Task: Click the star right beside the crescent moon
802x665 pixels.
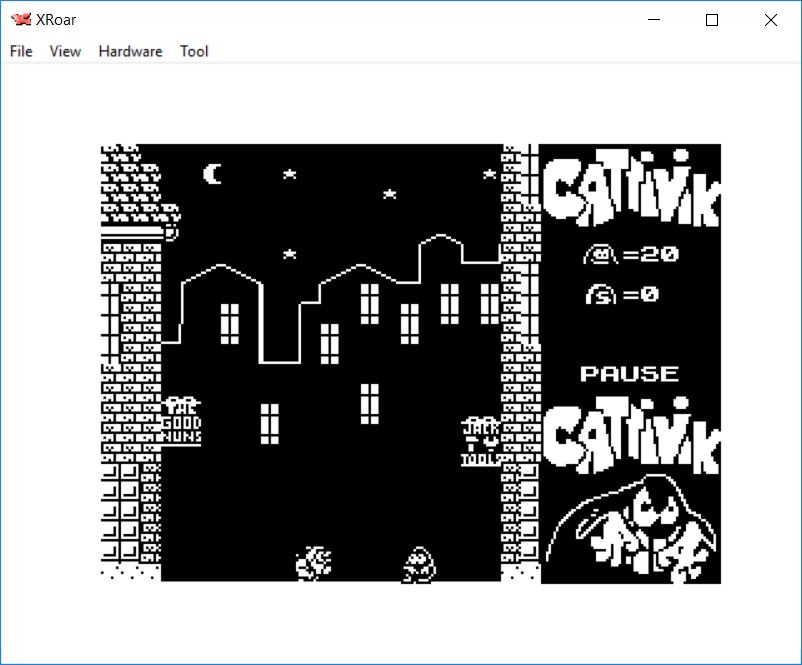Action: click(x=289, y=174)
